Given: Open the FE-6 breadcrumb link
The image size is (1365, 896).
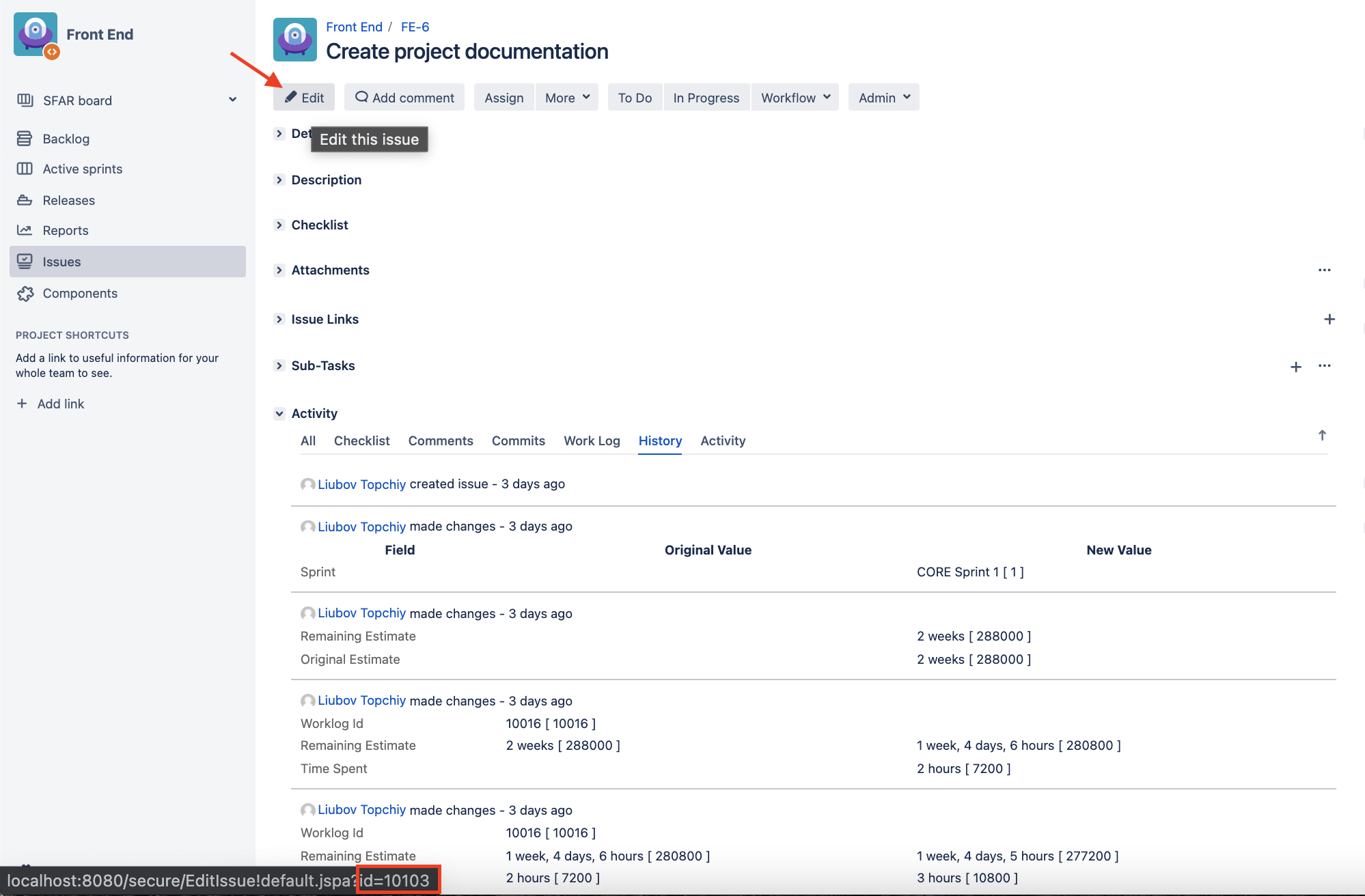Looking at the screenshot, I should 415,27.
